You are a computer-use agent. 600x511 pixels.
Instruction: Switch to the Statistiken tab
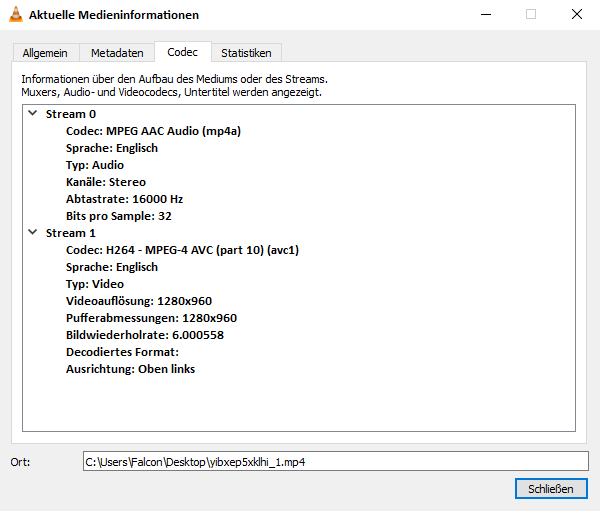247,53
